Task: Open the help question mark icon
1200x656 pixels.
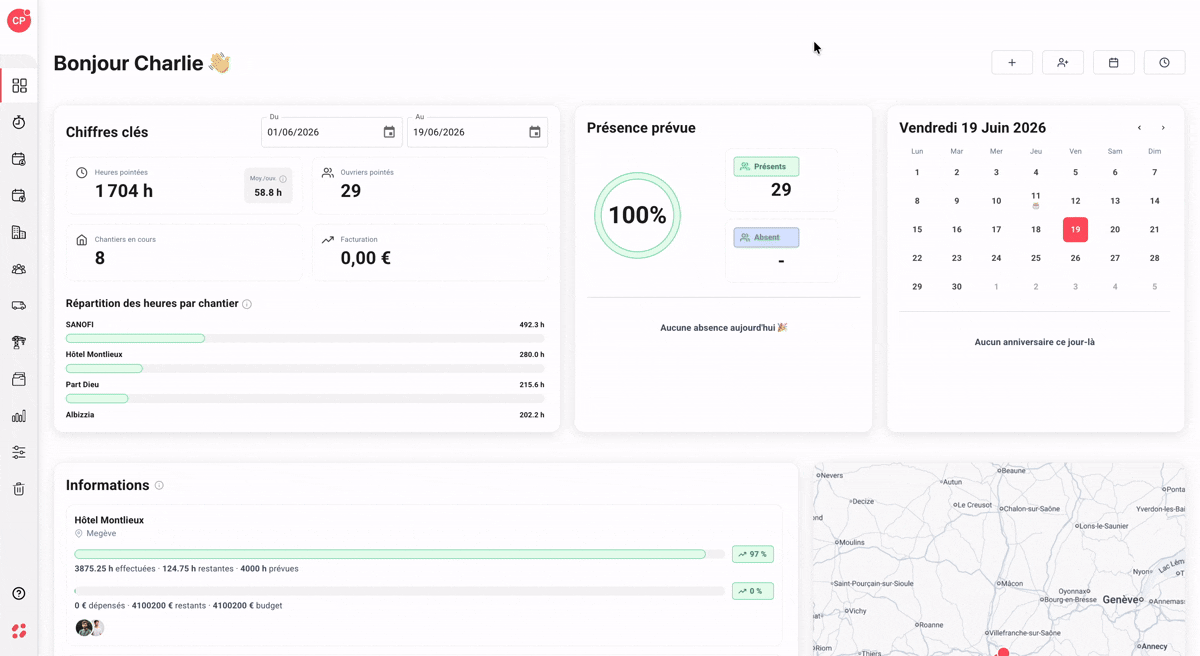Action: click(x=19, y=594)
